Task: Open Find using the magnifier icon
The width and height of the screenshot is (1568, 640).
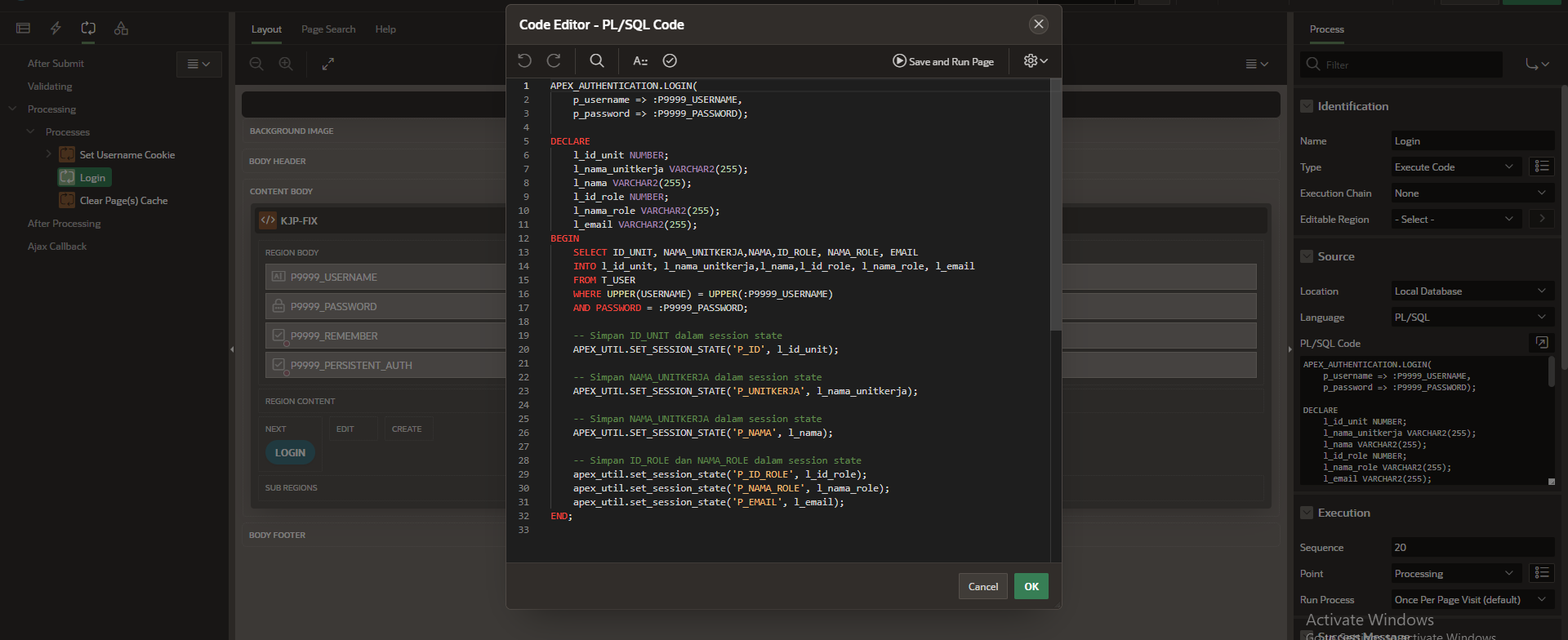Action: [597, 60]
